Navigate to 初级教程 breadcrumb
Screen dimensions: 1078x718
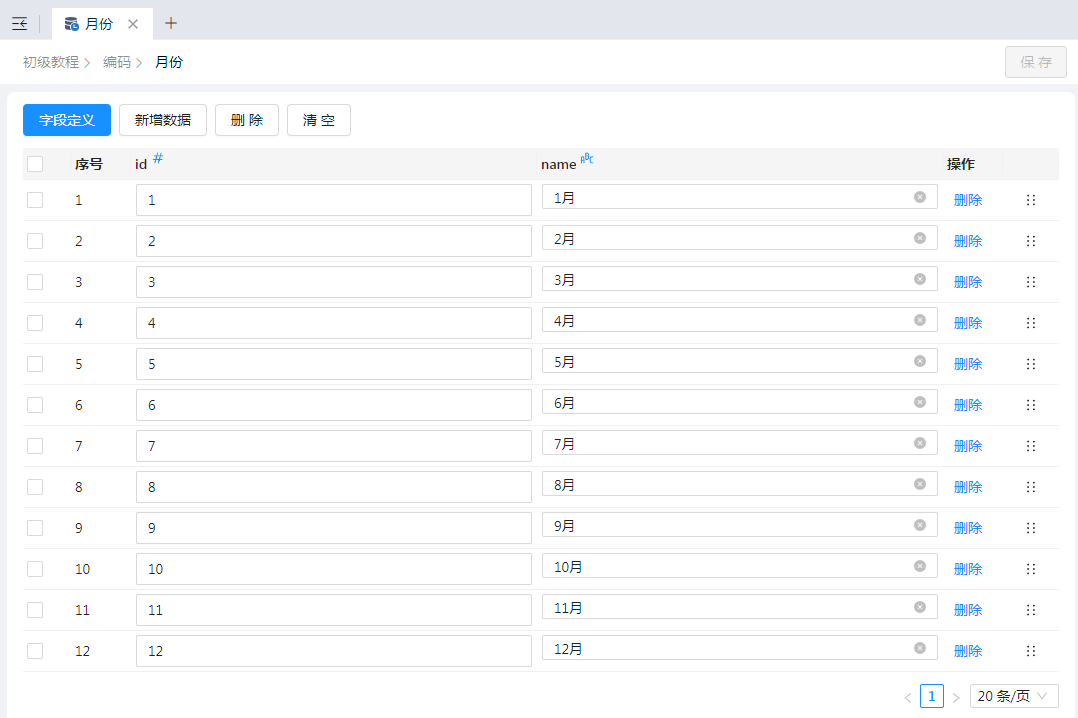click(50, 62)
